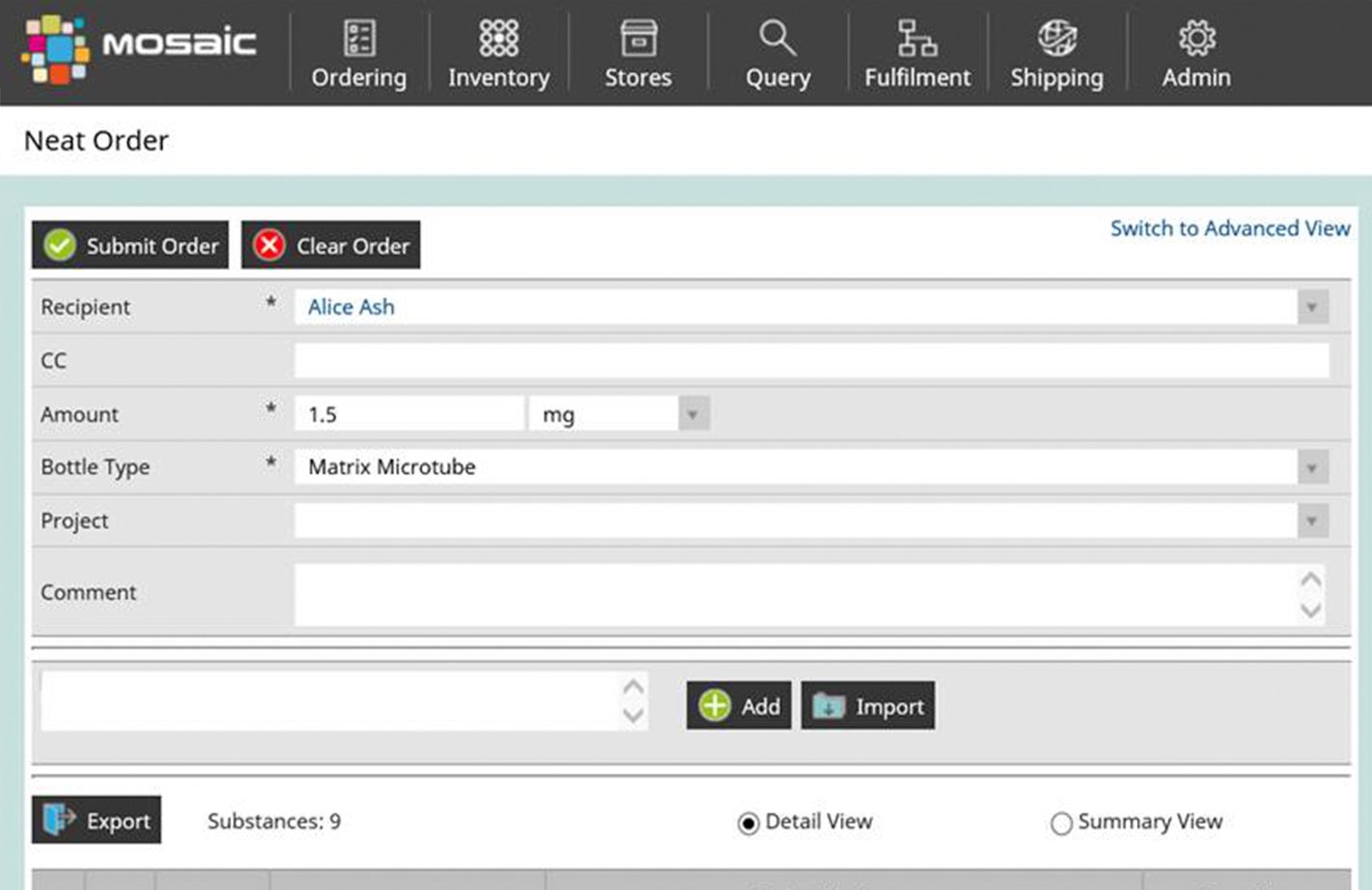Click the Clear Order button
The height and width of the screenshot is (890, 1372).
coord(330,245)
